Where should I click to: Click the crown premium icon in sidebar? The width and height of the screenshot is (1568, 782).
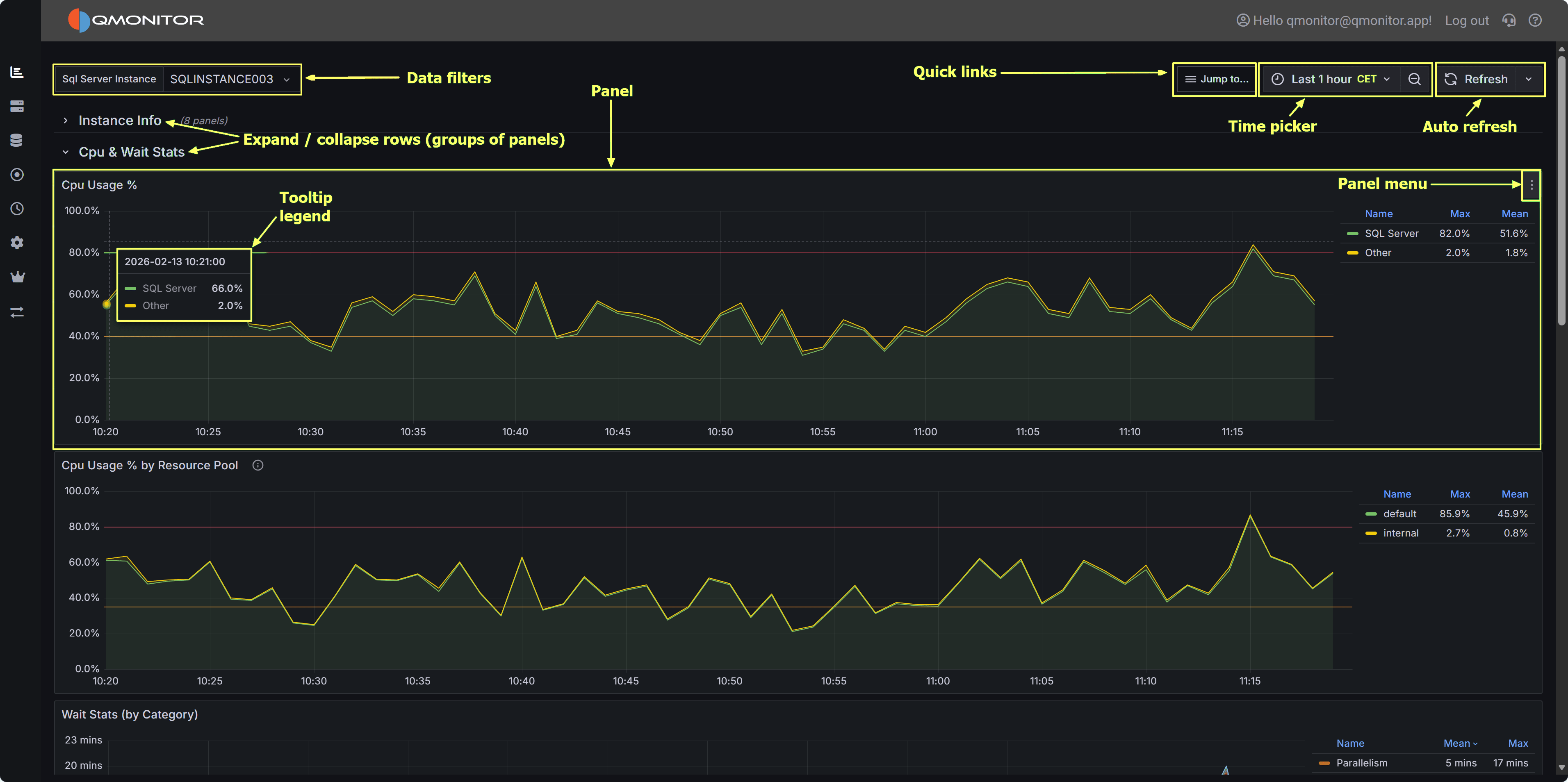pyautogui.click(x=17, y=277)
